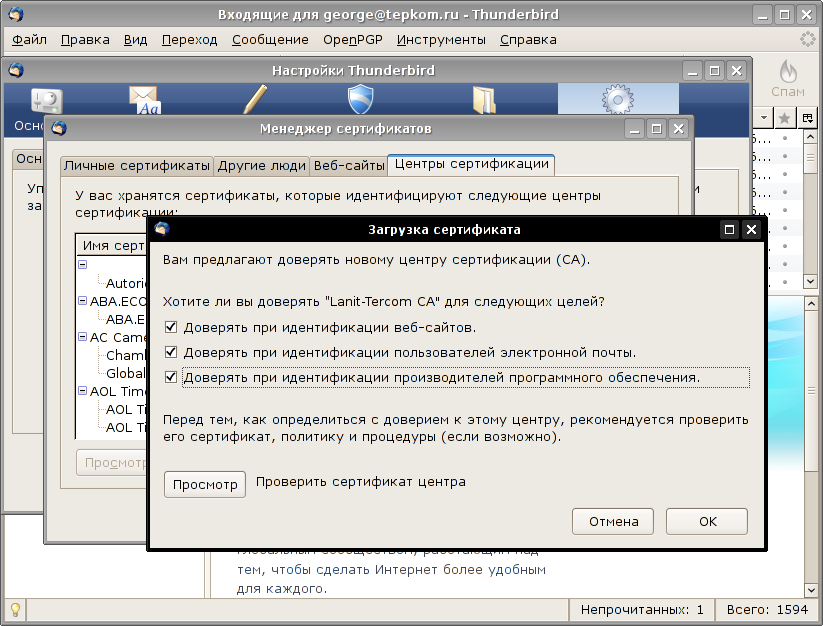Collapse the first unnamed certificate tree node
This screenshot has width=823, height=626.
(x=82, y=264)
